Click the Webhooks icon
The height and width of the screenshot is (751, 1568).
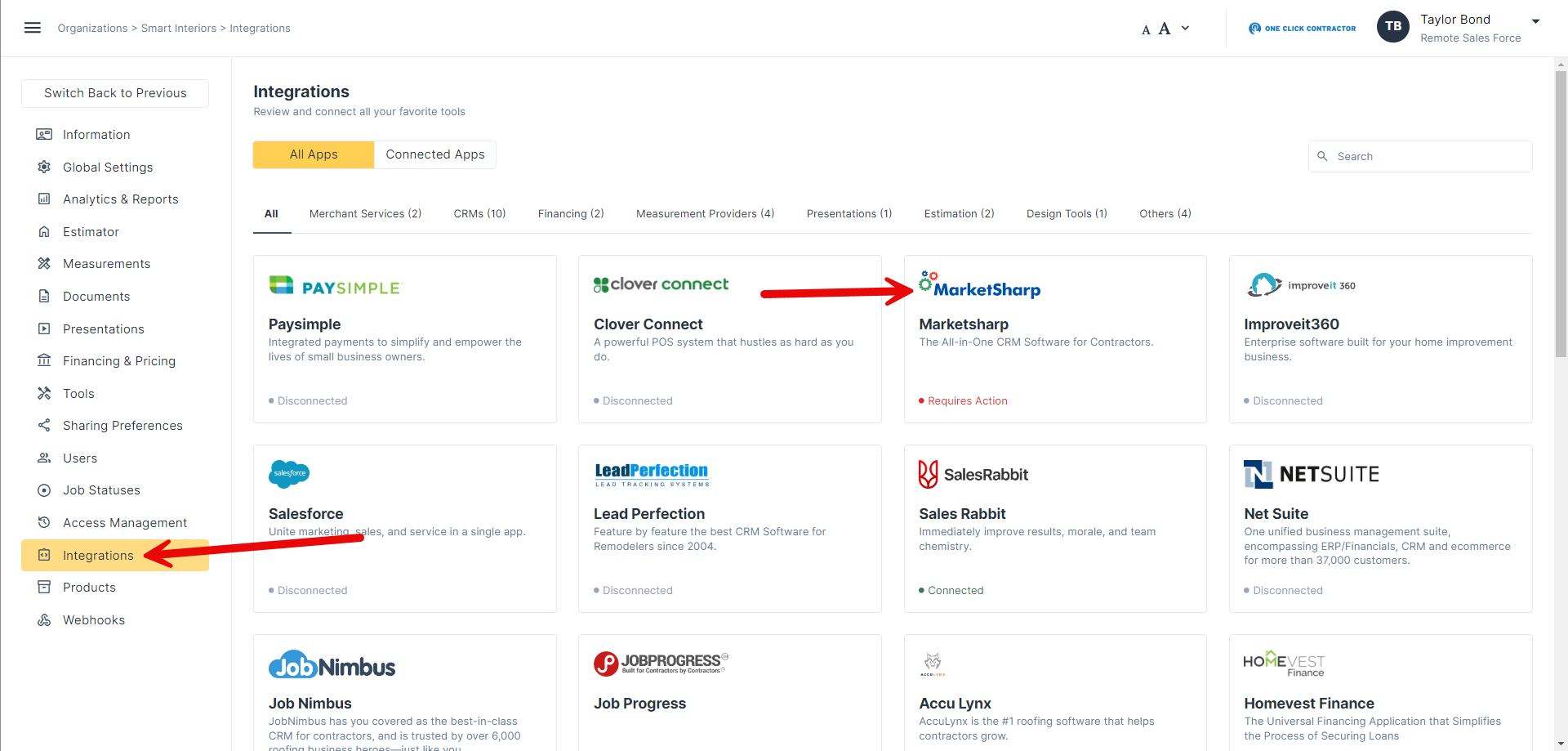pos(44,619)
